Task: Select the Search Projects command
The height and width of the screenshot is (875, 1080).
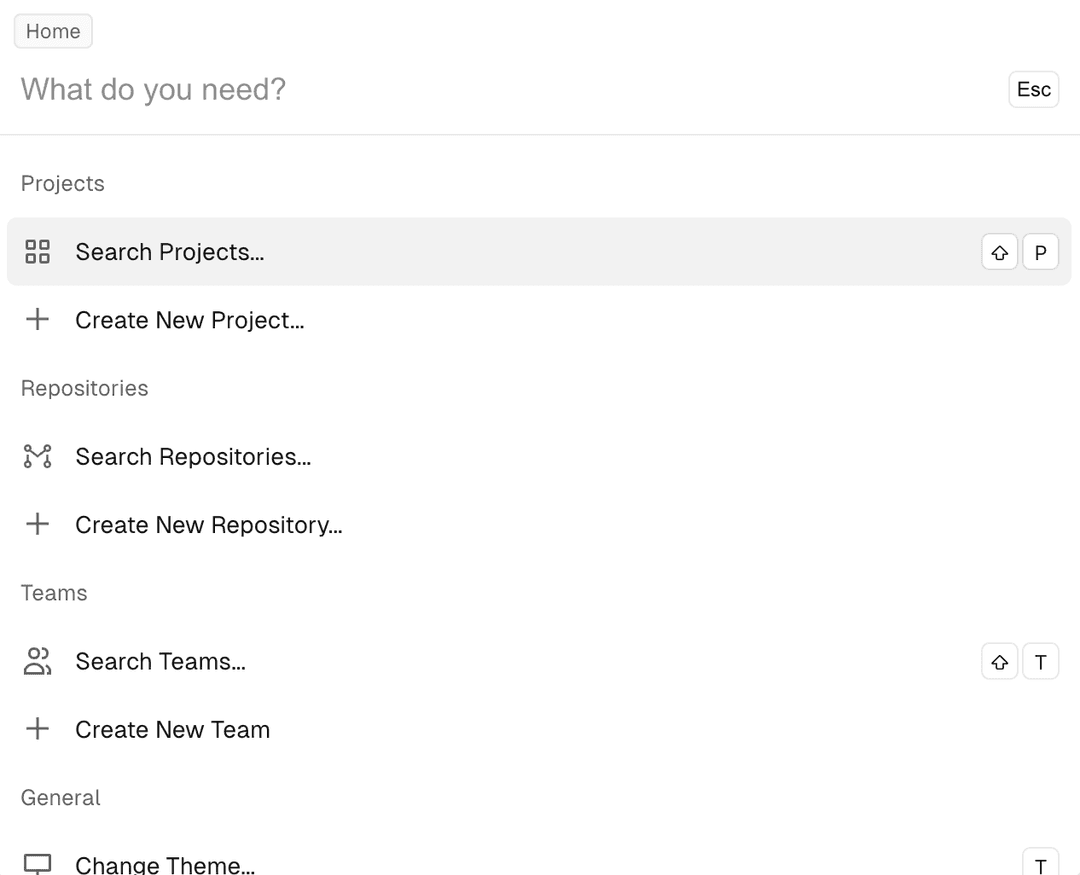Action: pyautogui.click(x=170, y=252)
